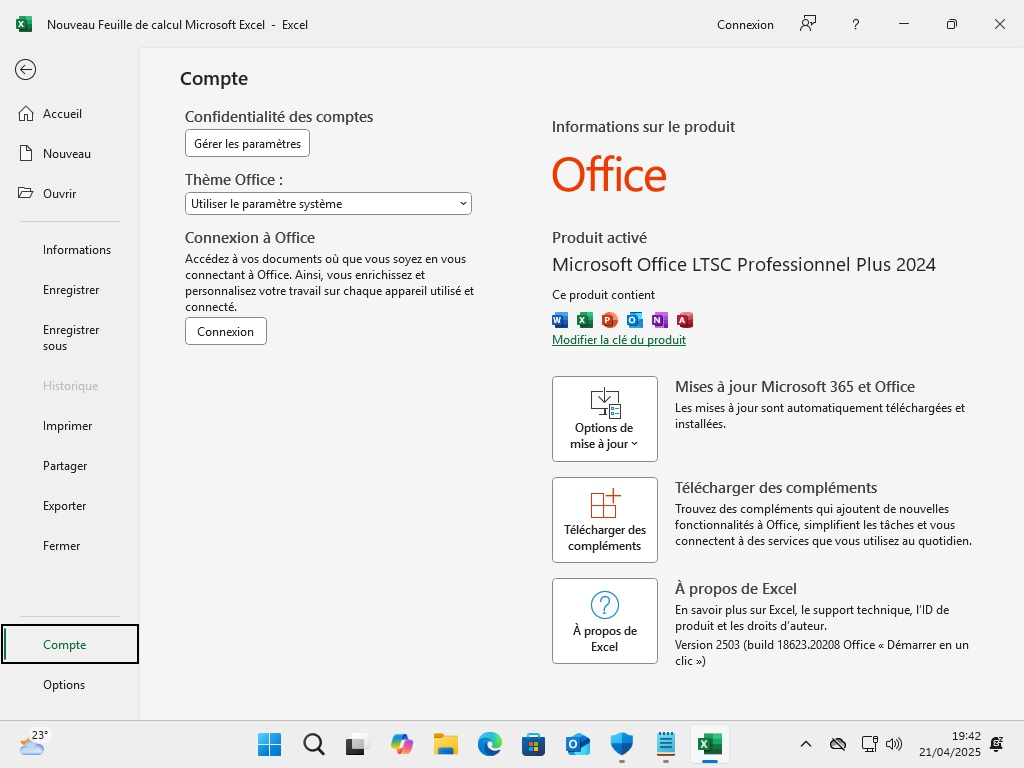
Task: Select Imprimer in the sidebar
Action: 67,426
